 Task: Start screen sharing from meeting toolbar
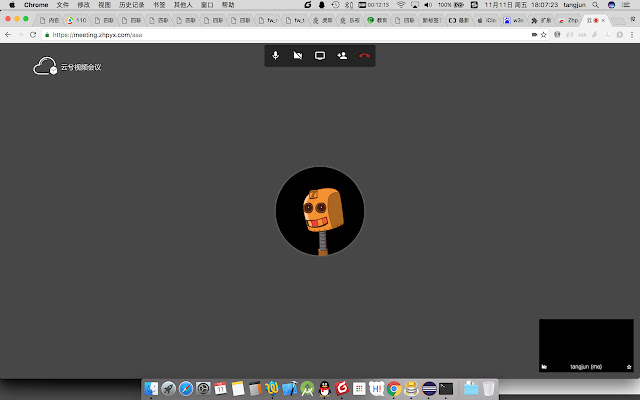[x=320, y=56]
